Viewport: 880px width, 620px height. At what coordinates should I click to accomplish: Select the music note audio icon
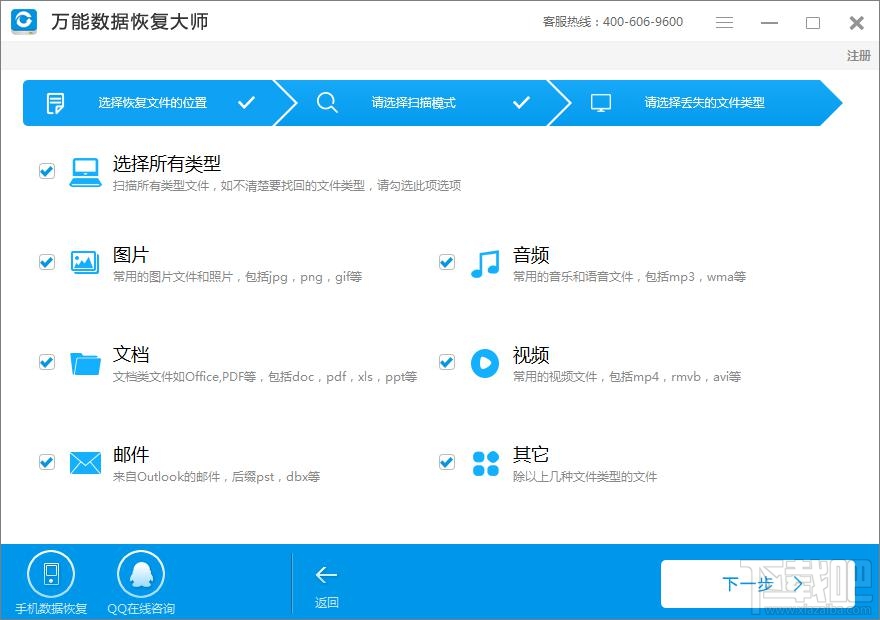(485, 262)
